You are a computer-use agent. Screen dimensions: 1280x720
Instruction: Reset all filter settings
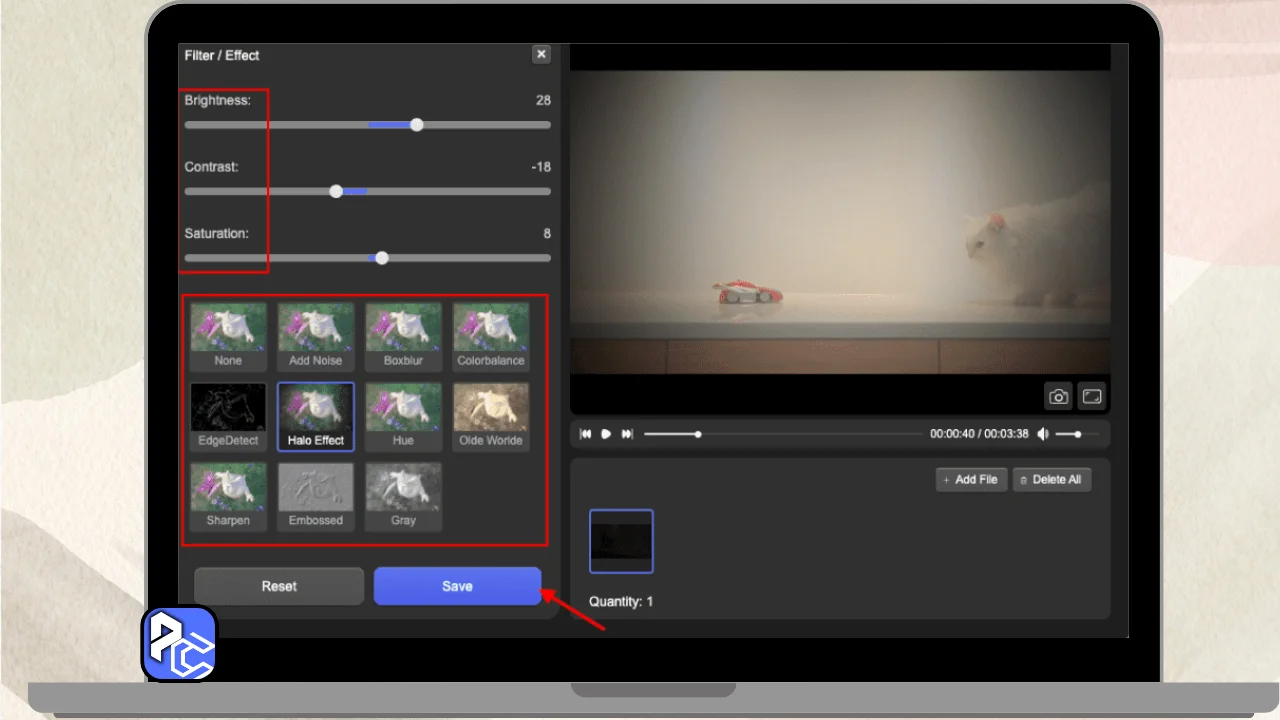(279, 586)
